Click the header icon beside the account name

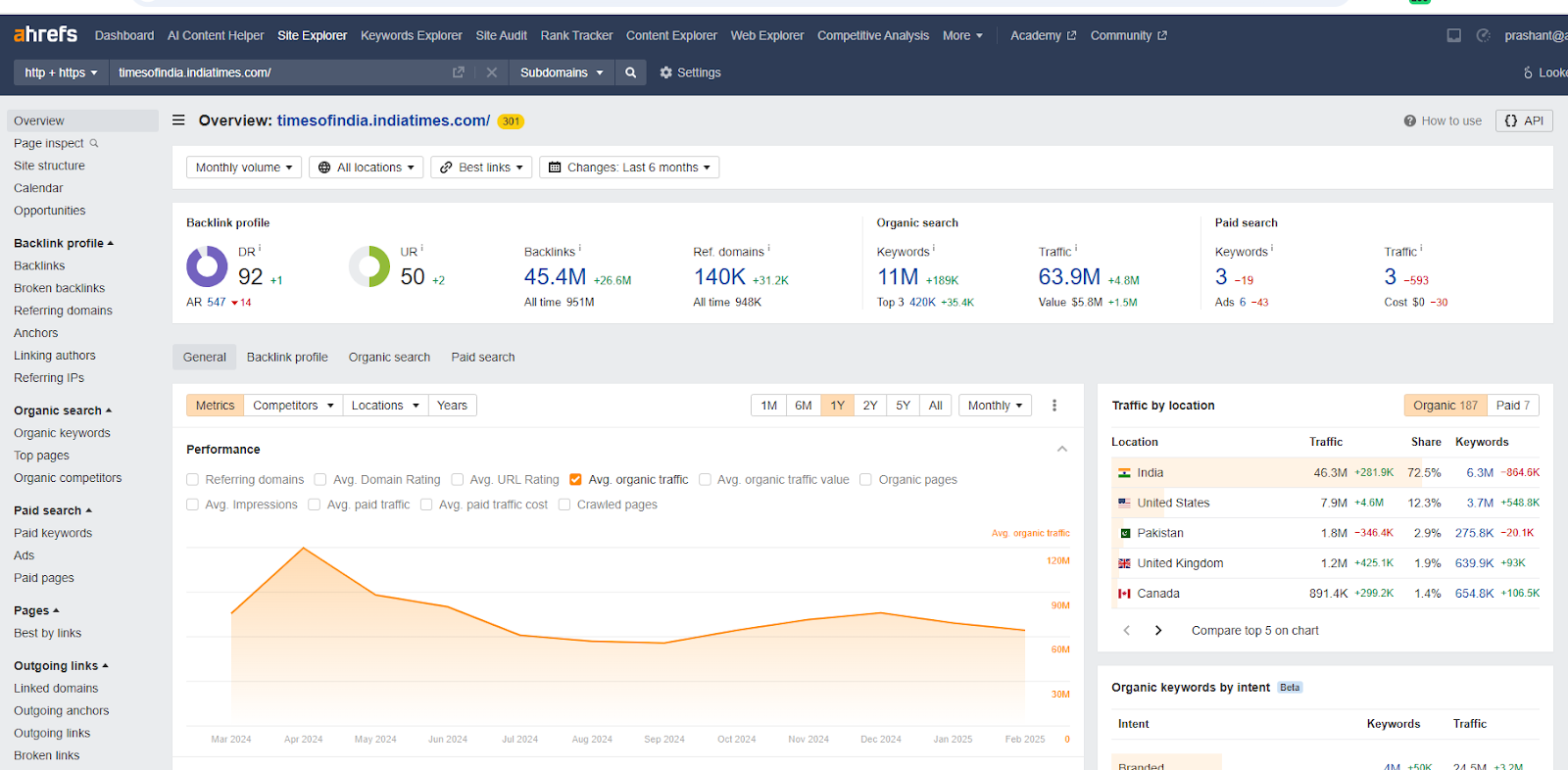[x=1484, y=35]
